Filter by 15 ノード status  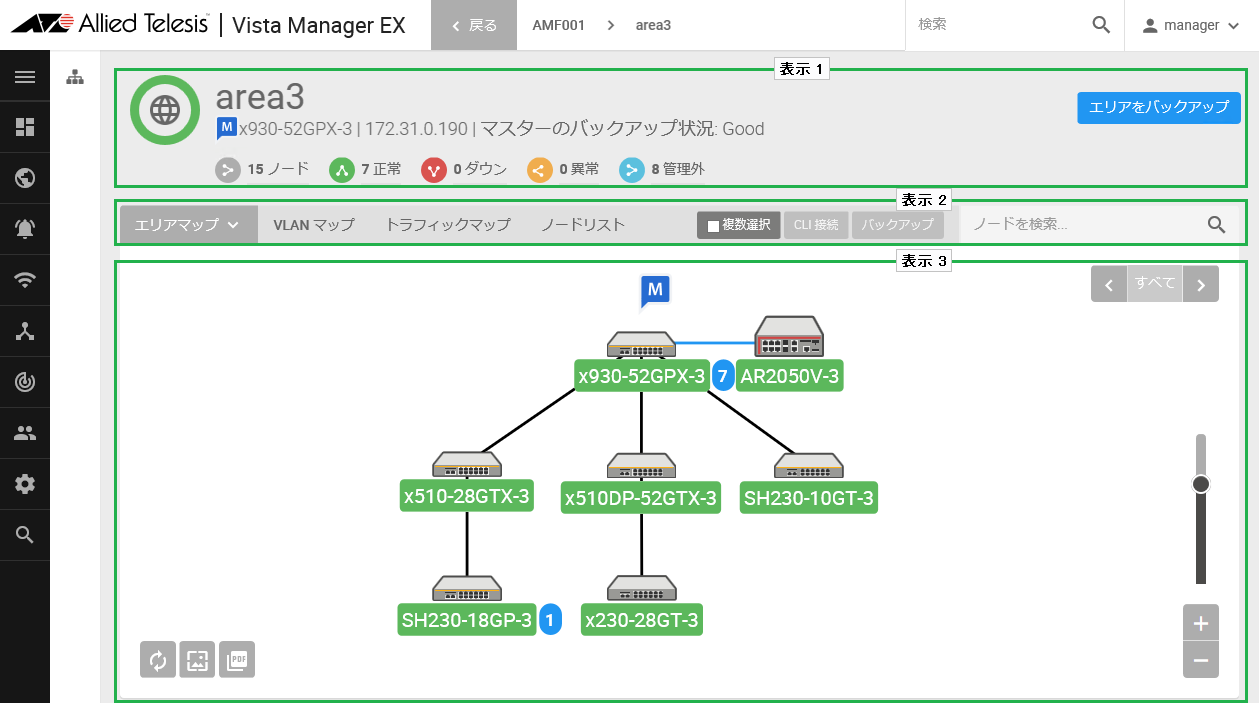[x=263, y=170]
